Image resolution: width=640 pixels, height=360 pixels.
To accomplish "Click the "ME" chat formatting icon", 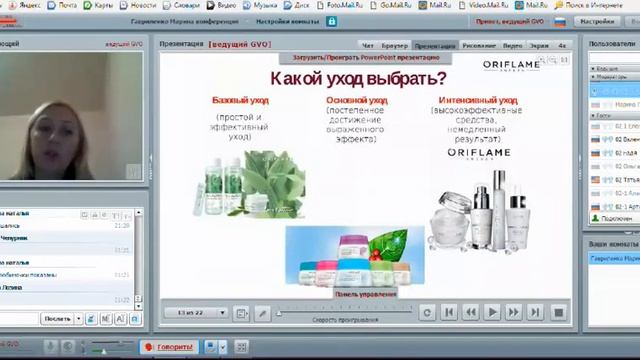I will pyautogui.click(x=106, y=319).
